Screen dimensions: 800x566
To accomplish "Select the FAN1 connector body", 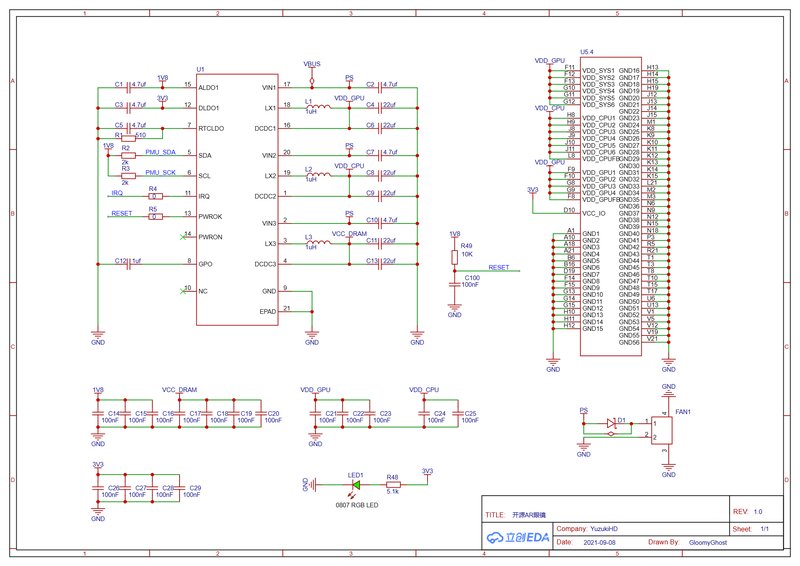I will click(662, 430).
